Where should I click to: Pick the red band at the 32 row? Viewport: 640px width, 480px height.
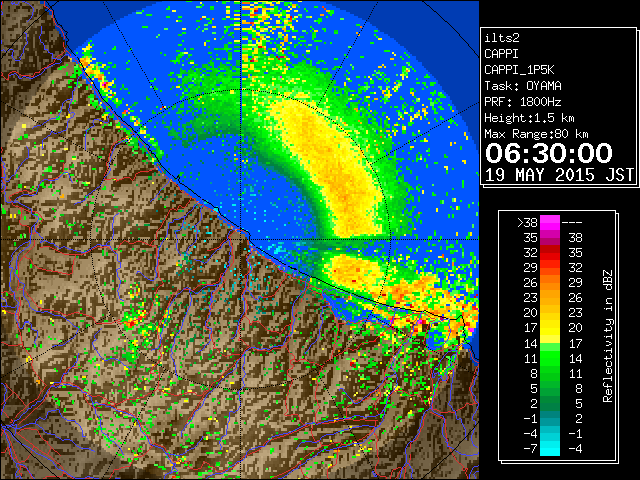[x=550, y=253]
